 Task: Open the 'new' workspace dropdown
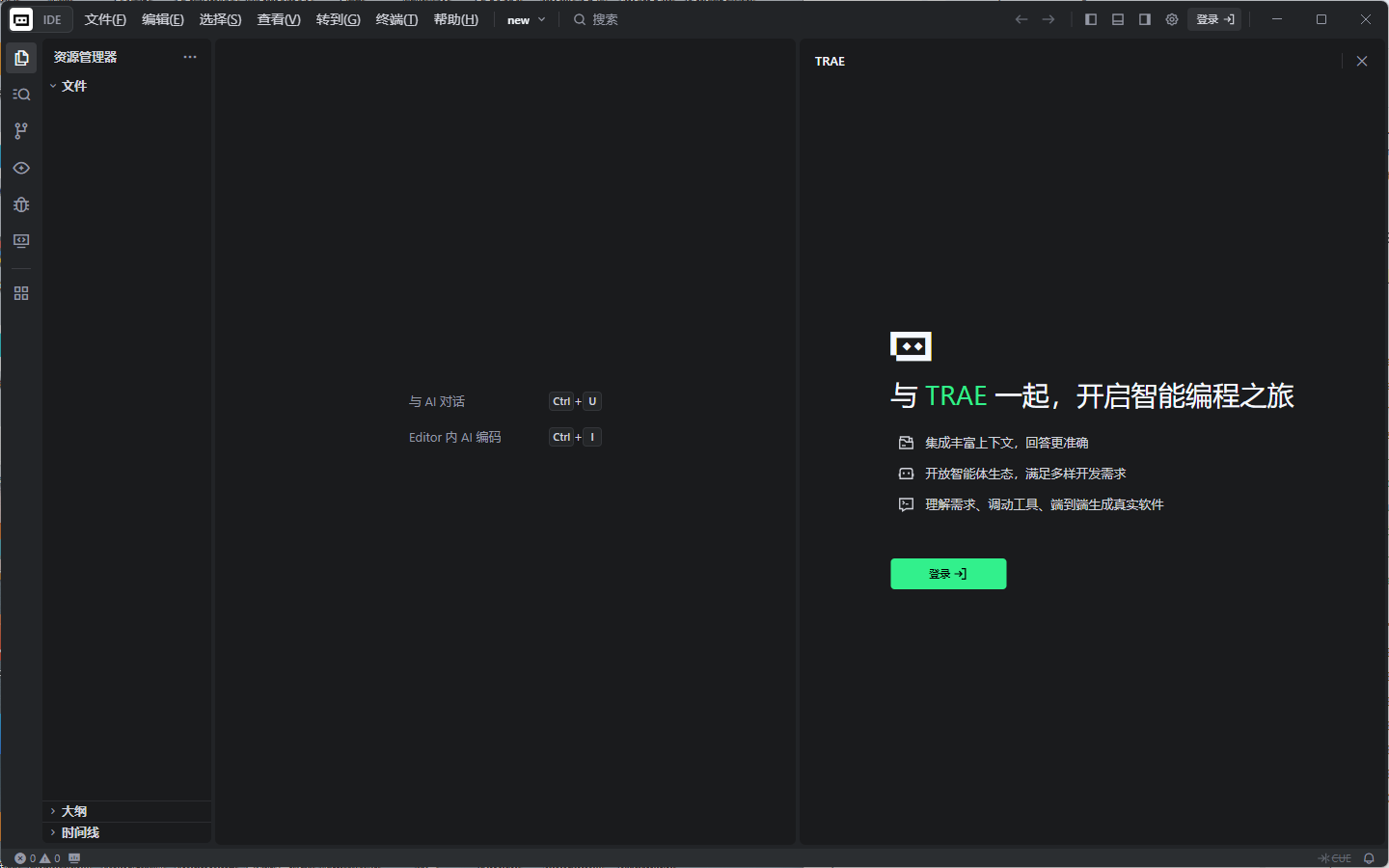click(527, 19)
